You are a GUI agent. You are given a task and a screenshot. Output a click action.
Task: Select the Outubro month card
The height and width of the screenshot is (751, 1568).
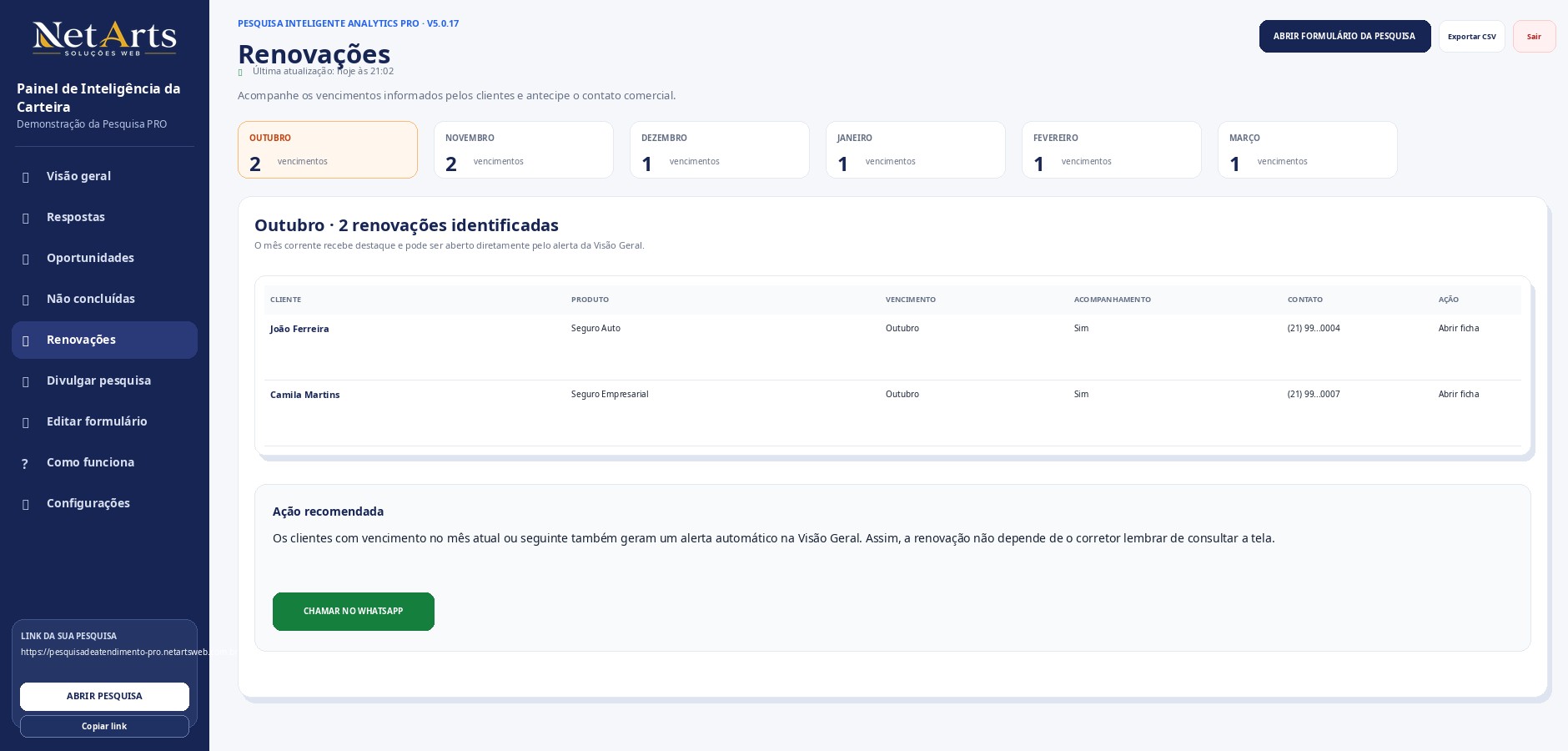328,150
